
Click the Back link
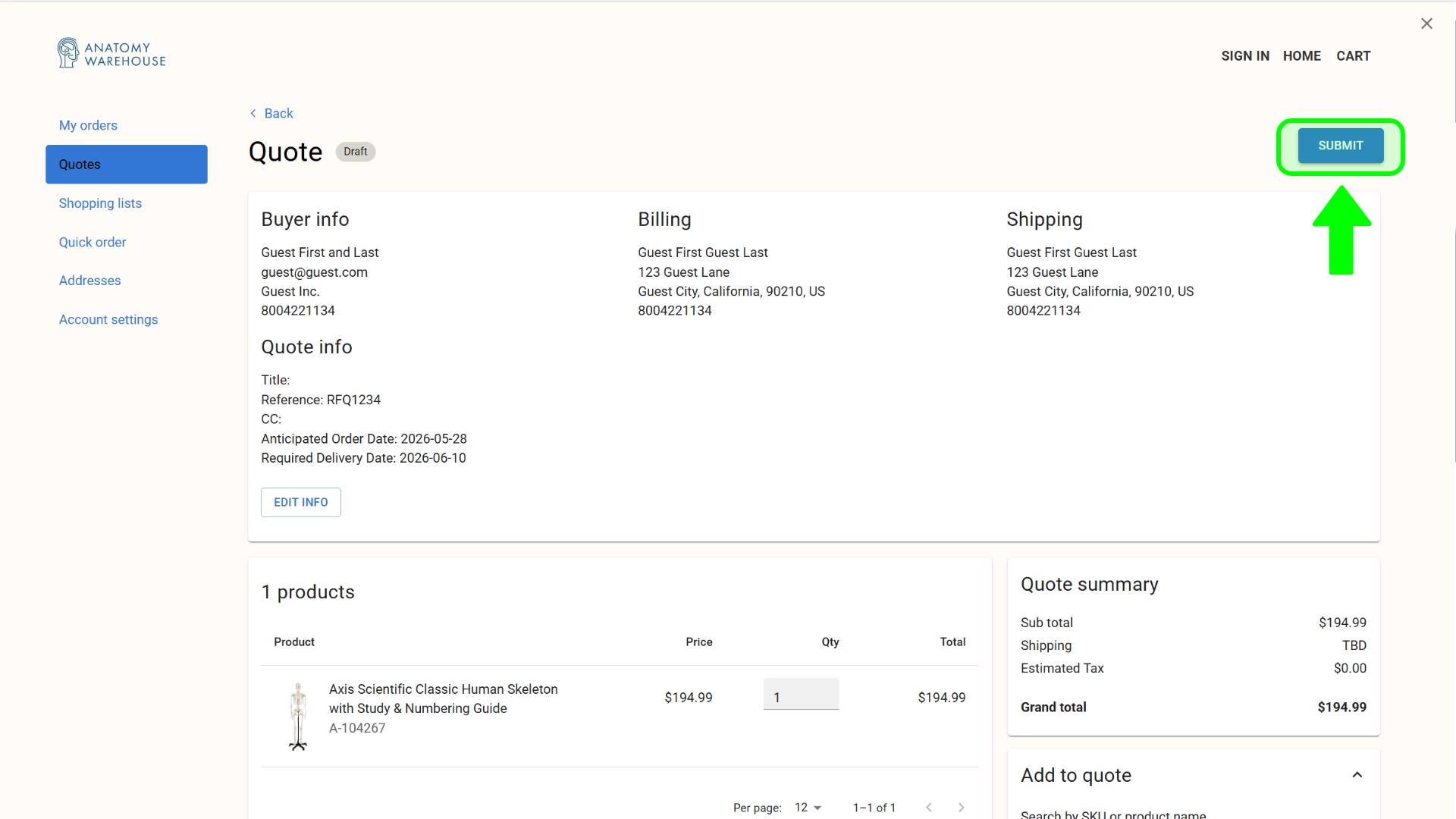click(x=278, y=113)
